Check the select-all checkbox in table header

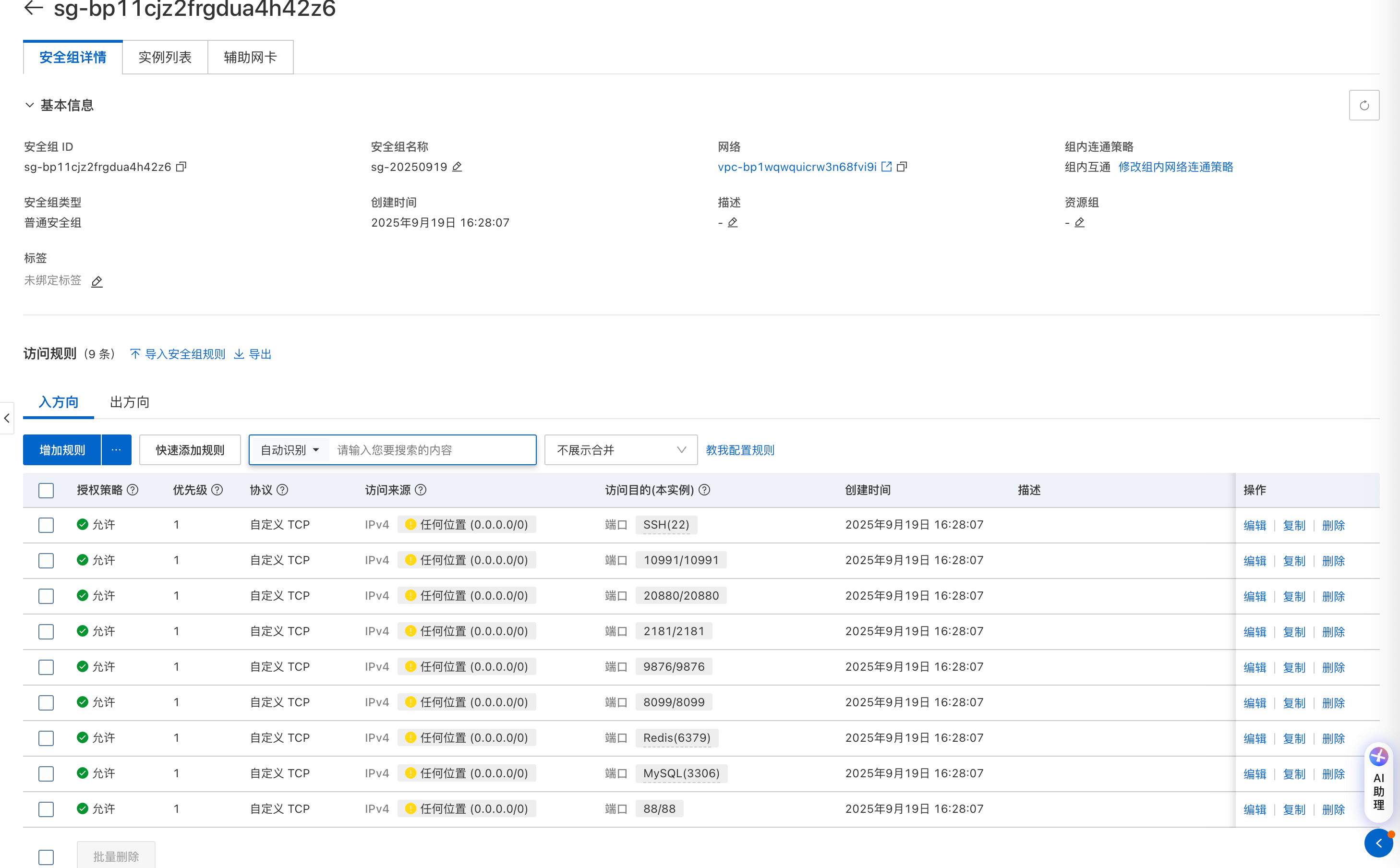46,490
